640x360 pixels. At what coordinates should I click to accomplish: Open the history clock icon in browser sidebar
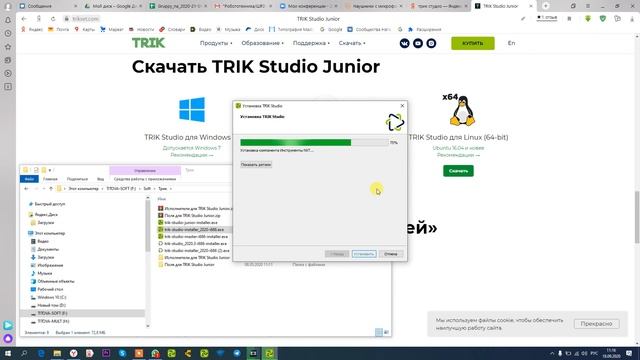click(x=8, y=33)
